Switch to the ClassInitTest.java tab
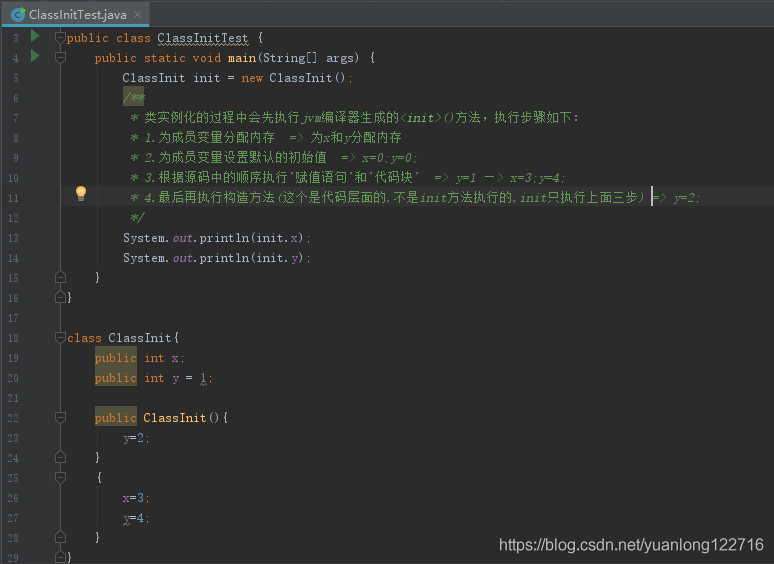 coord(76,15)
